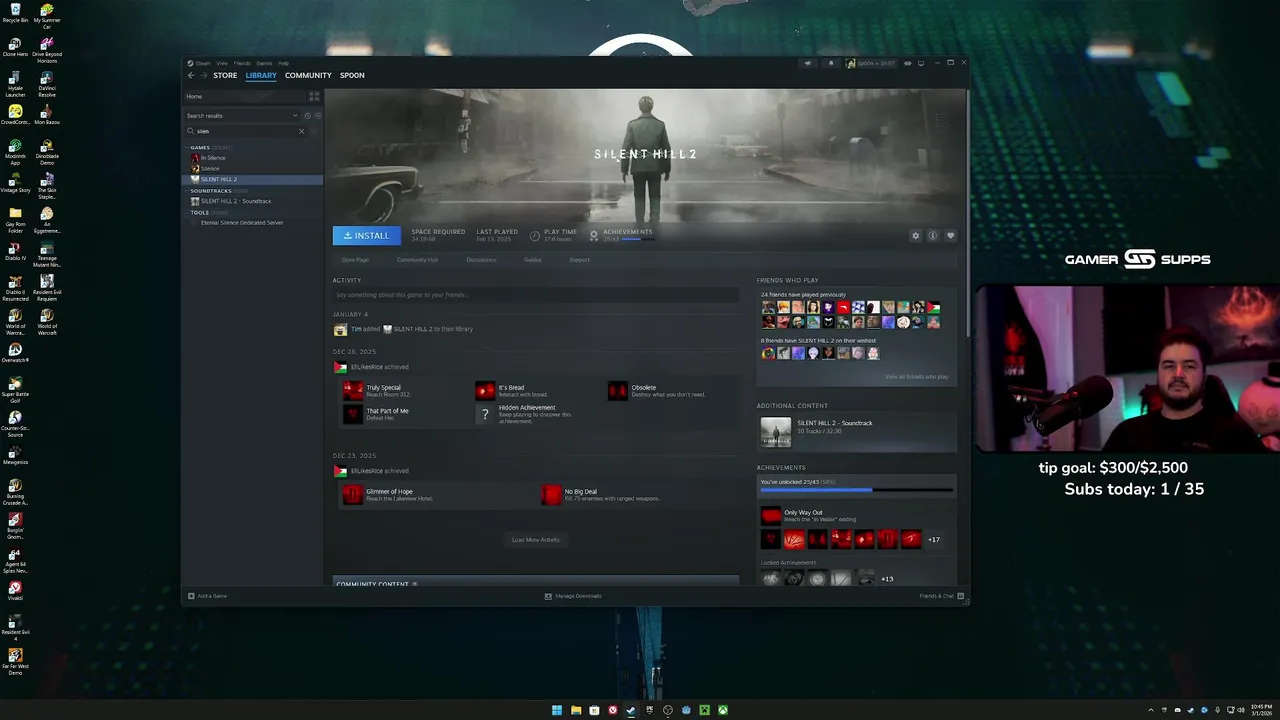Show game info icon for Silent Hill 2
Viewport: 1280px width, 720px height.
[932, 236]
